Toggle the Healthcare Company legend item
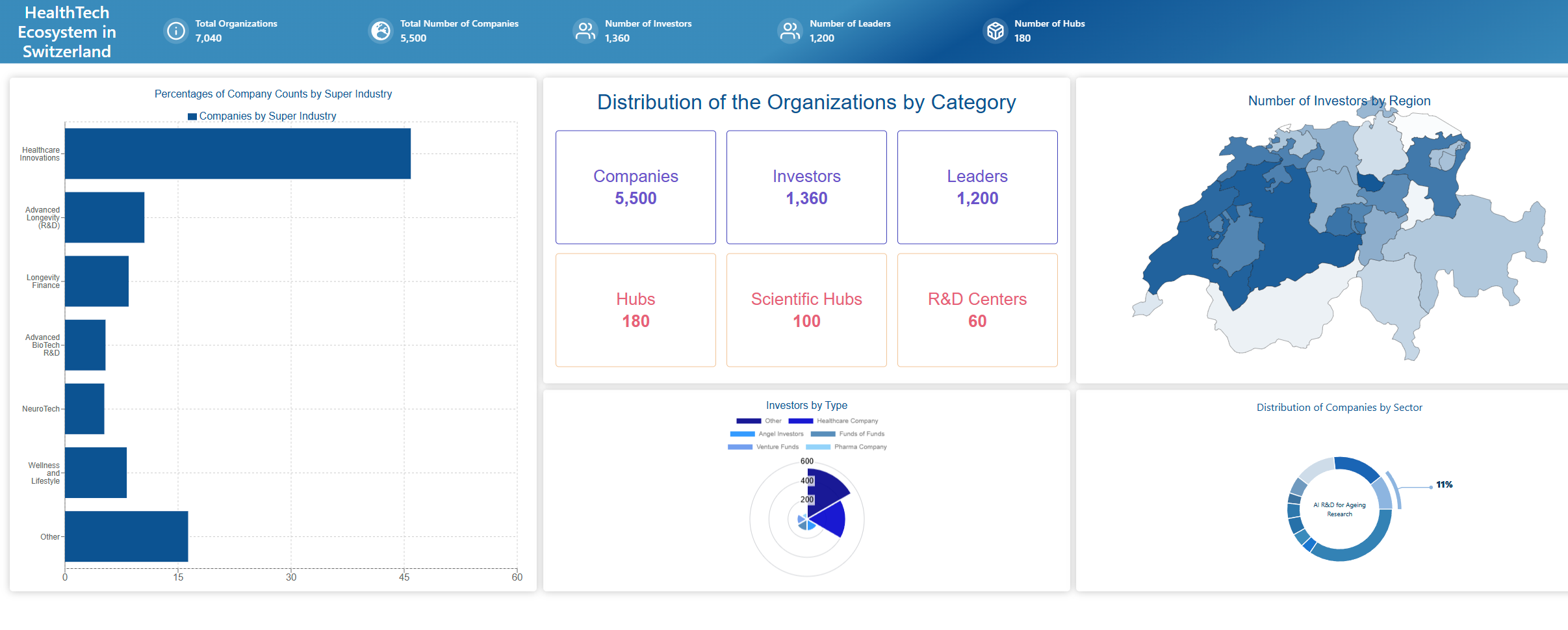The image size is (1568, 630). tap(833, 421)
